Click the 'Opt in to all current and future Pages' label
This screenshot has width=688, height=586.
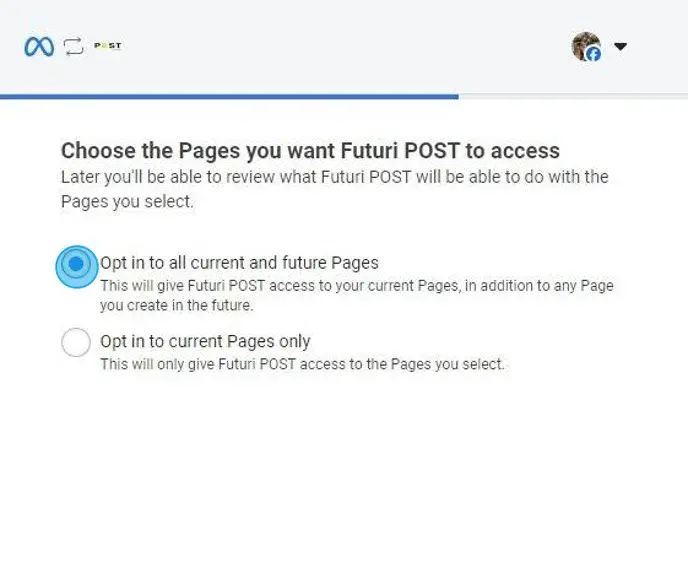pos(239,263)
